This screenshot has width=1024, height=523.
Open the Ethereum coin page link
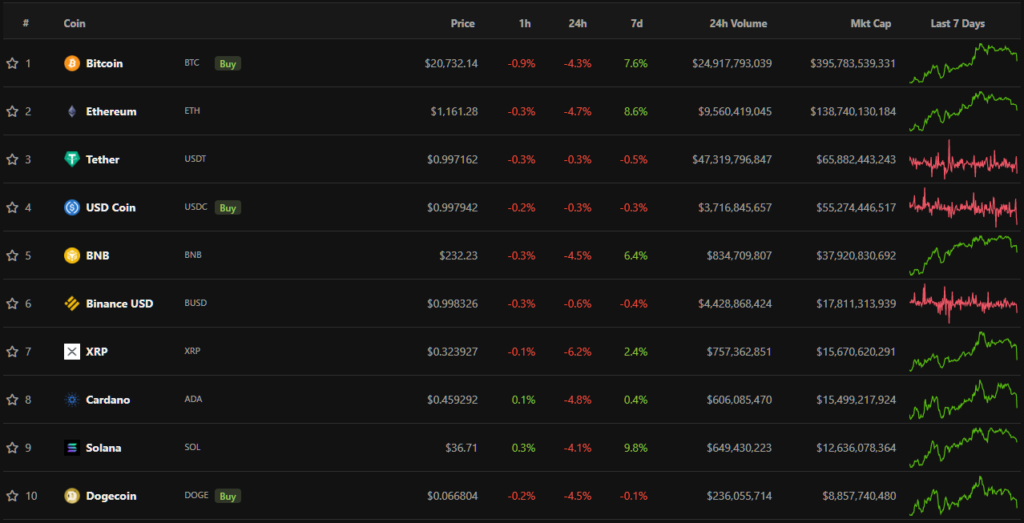pos(111,112)
